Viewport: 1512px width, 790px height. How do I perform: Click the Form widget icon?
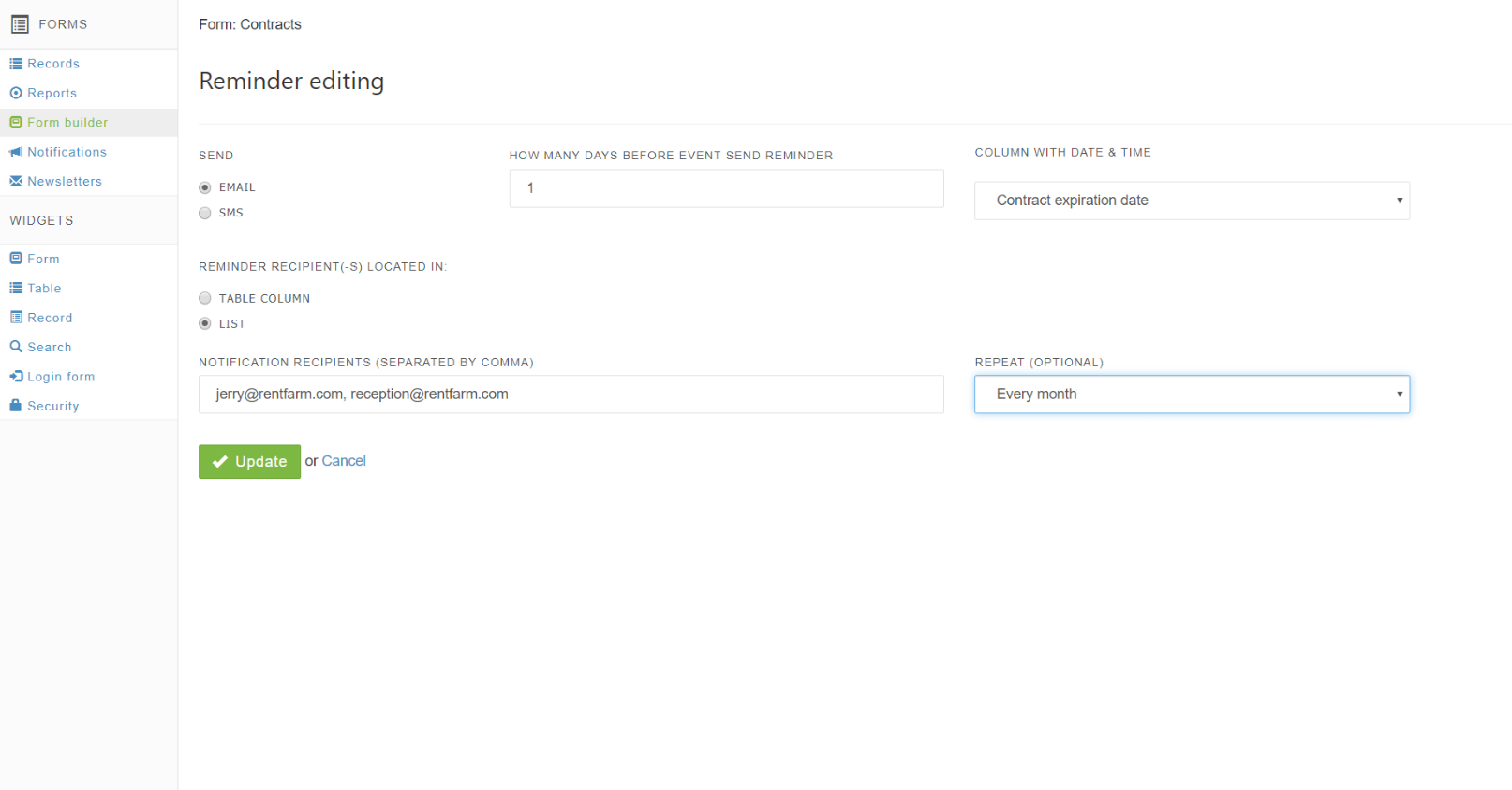[16, 259]
